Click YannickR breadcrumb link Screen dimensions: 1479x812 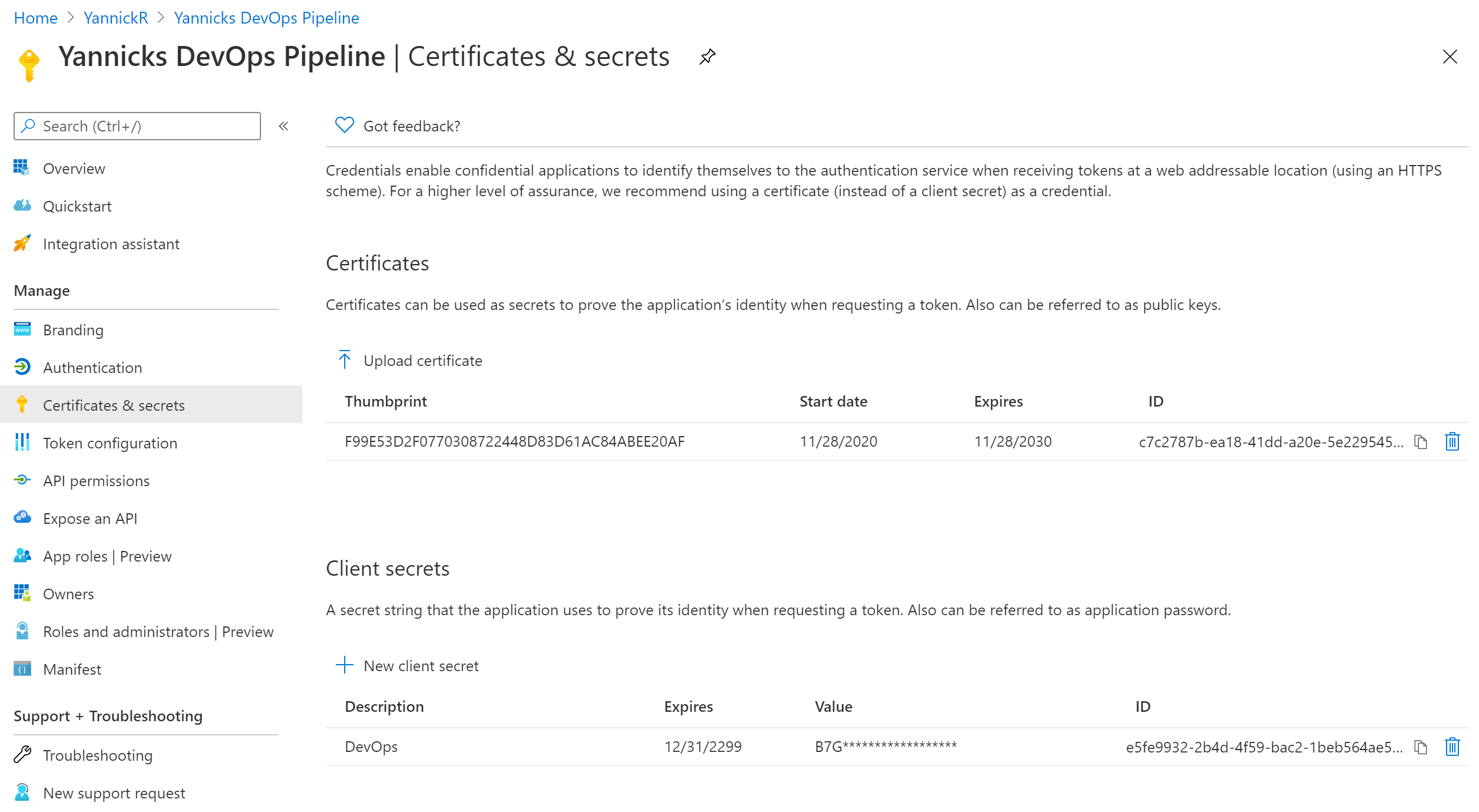115,18
